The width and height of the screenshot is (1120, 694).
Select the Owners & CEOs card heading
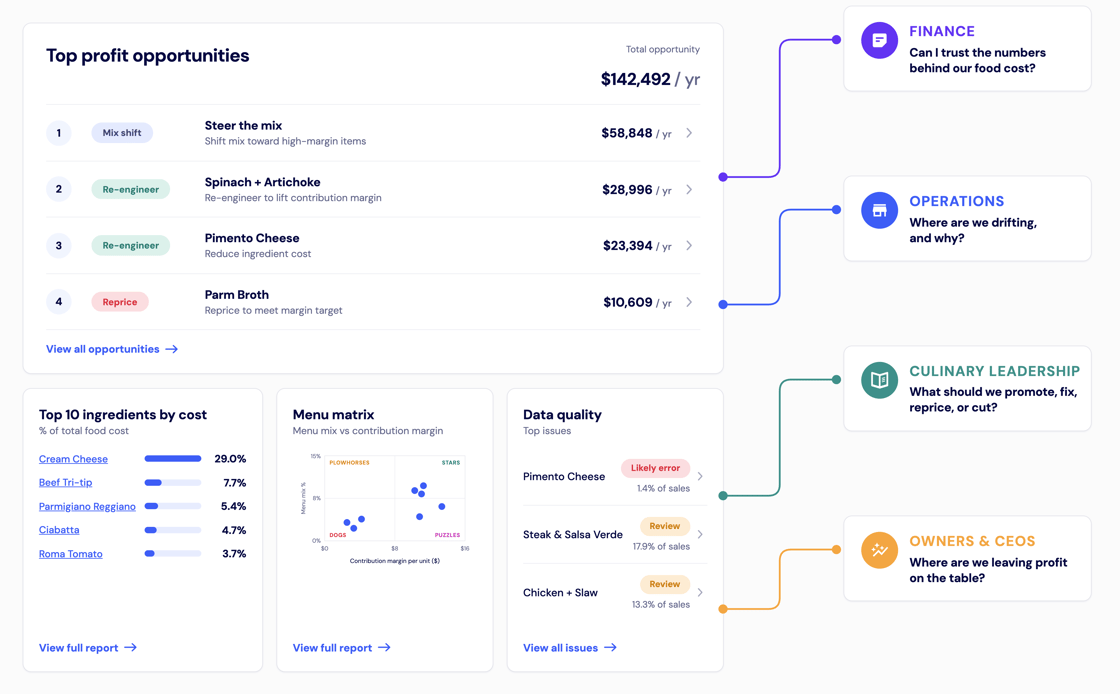tap(972, 541)
